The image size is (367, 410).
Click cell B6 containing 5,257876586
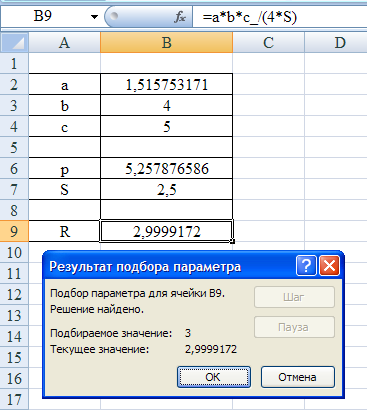point(166,168)
